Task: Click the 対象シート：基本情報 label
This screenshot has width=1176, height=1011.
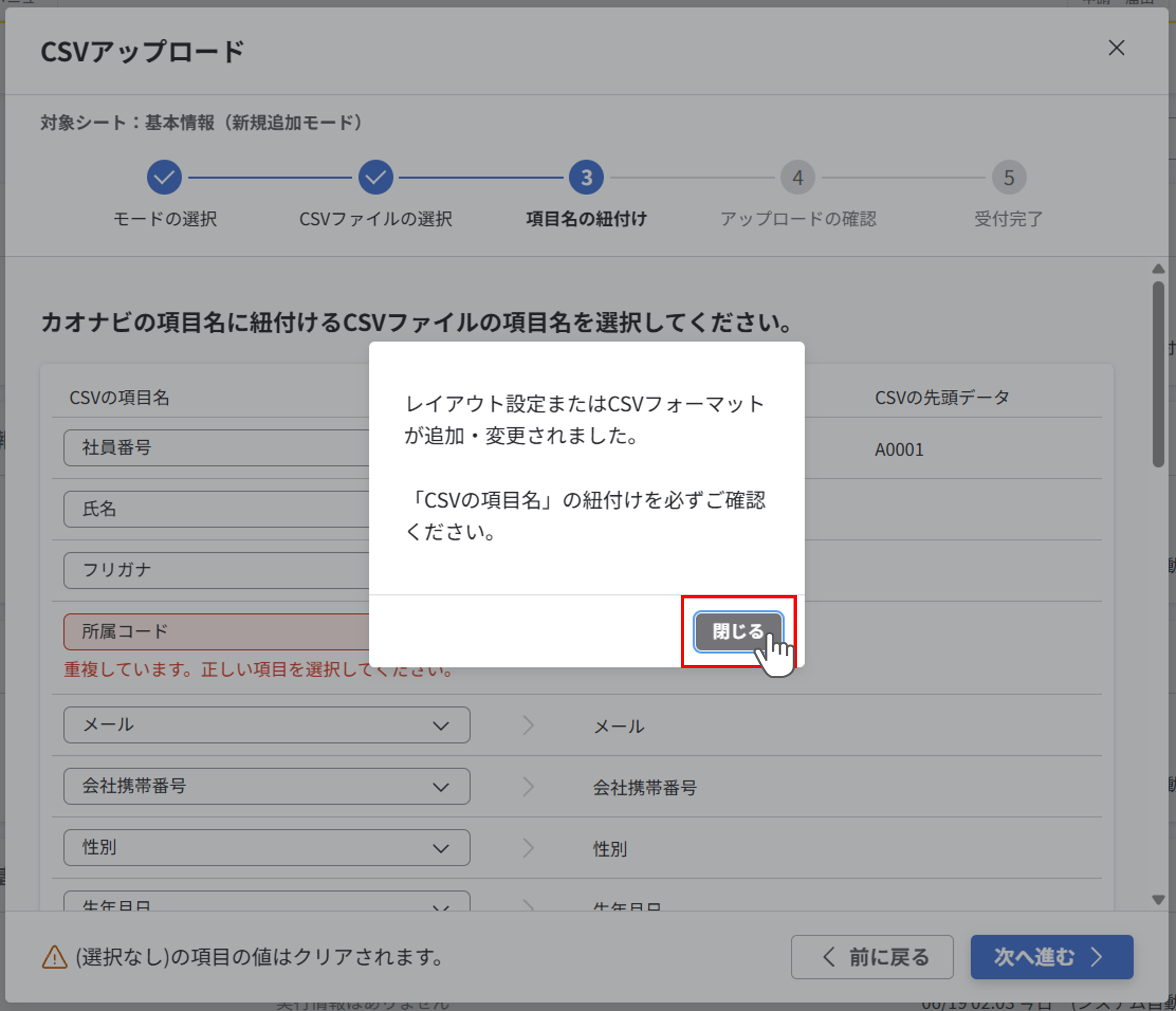Action: (202, 123)
